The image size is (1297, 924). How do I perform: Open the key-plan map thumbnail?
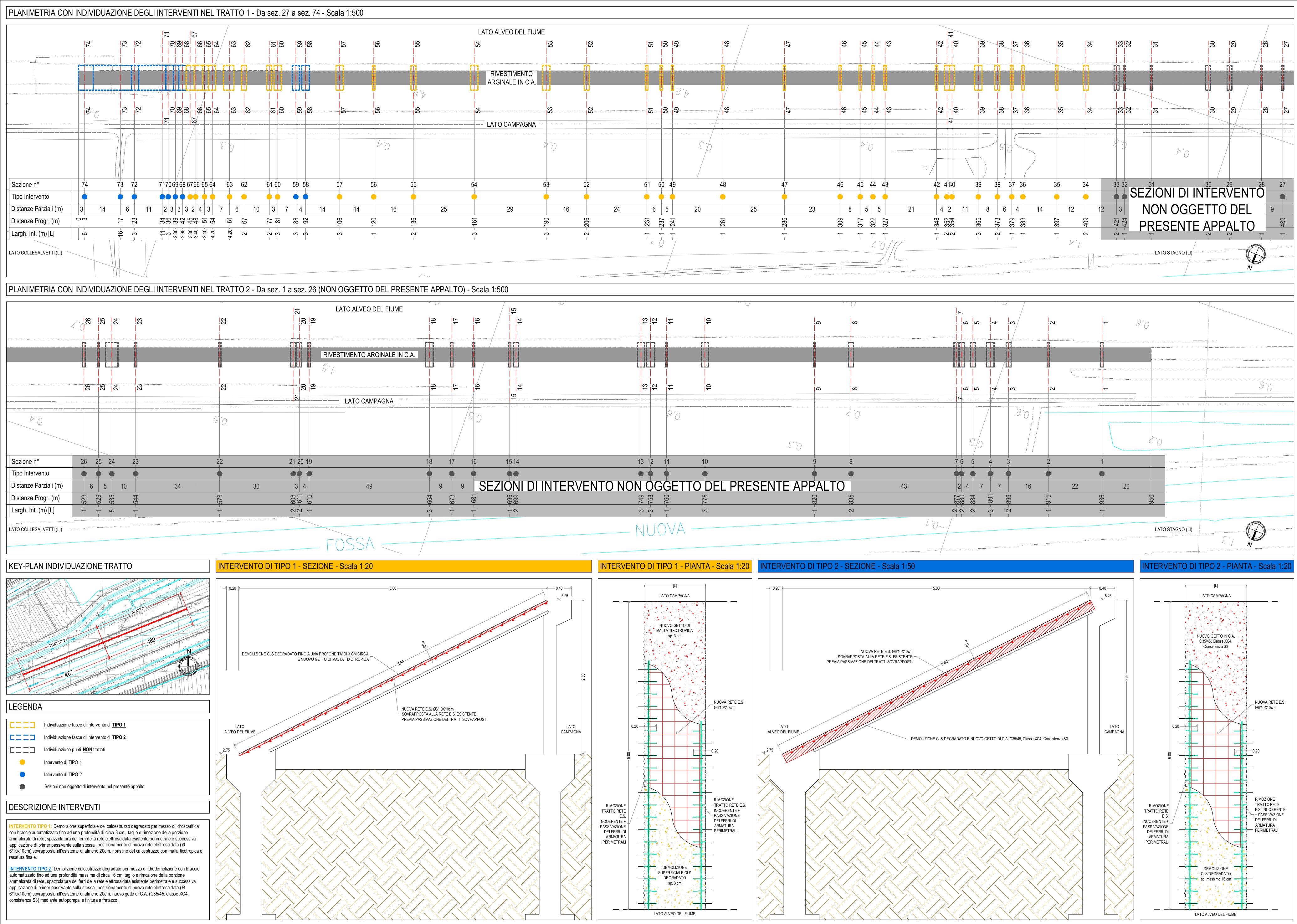tap(108, 637)
